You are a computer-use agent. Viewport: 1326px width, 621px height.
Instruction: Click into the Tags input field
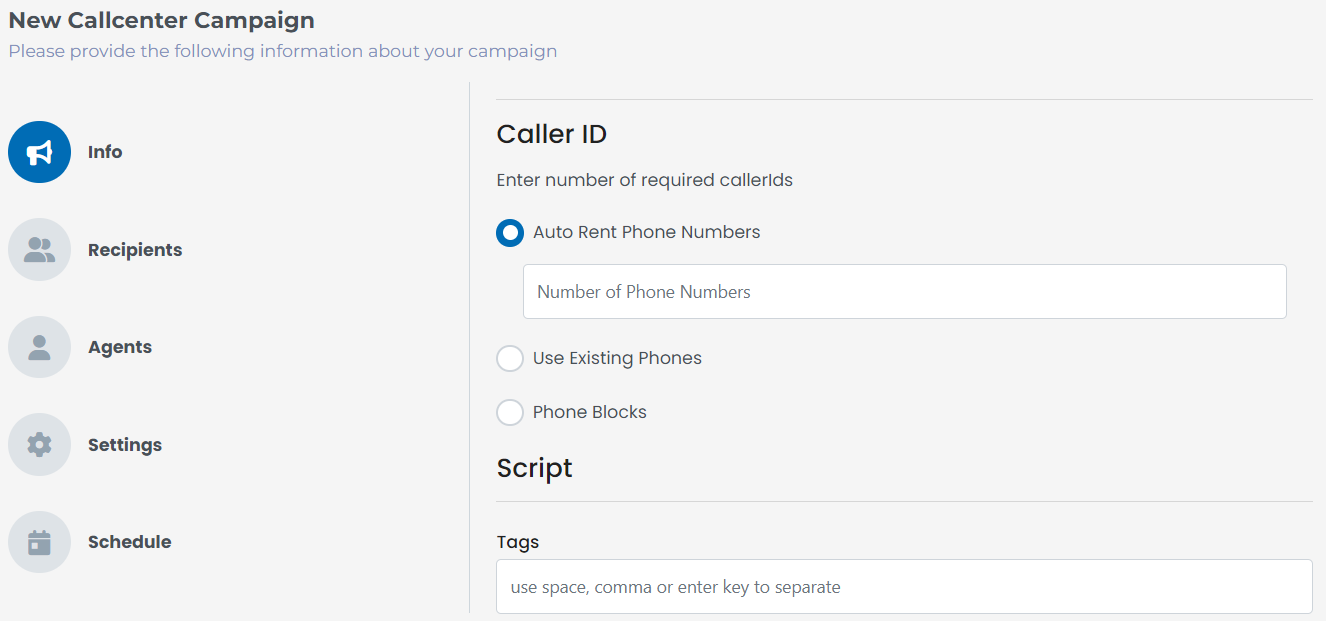coord(904,587)
